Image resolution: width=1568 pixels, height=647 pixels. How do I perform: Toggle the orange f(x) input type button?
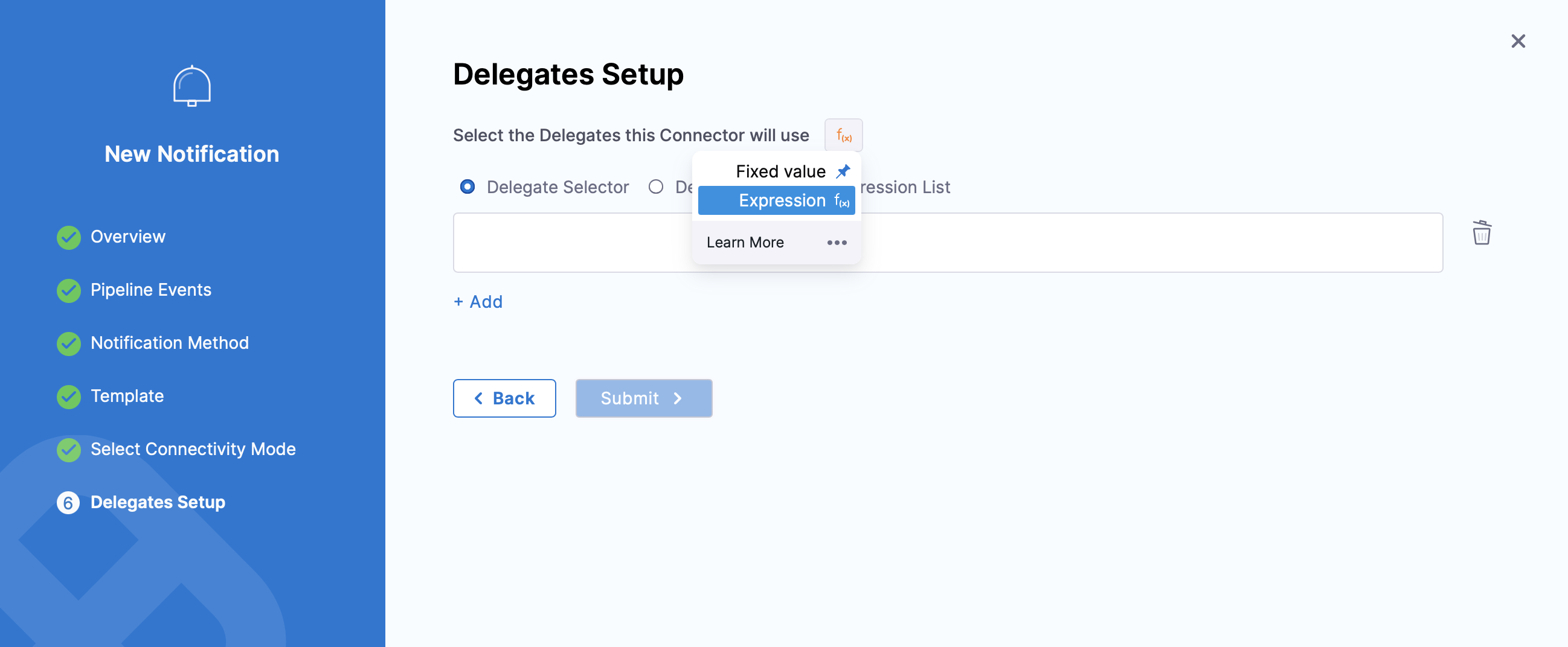pos(843,135)
